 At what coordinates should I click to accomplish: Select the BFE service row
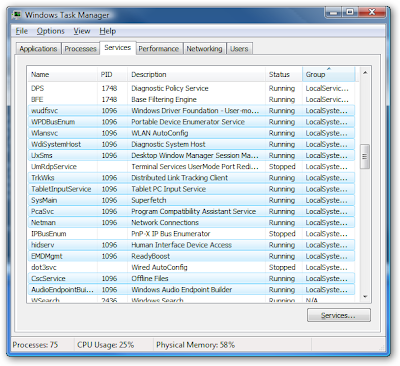(x=192, y=99)
